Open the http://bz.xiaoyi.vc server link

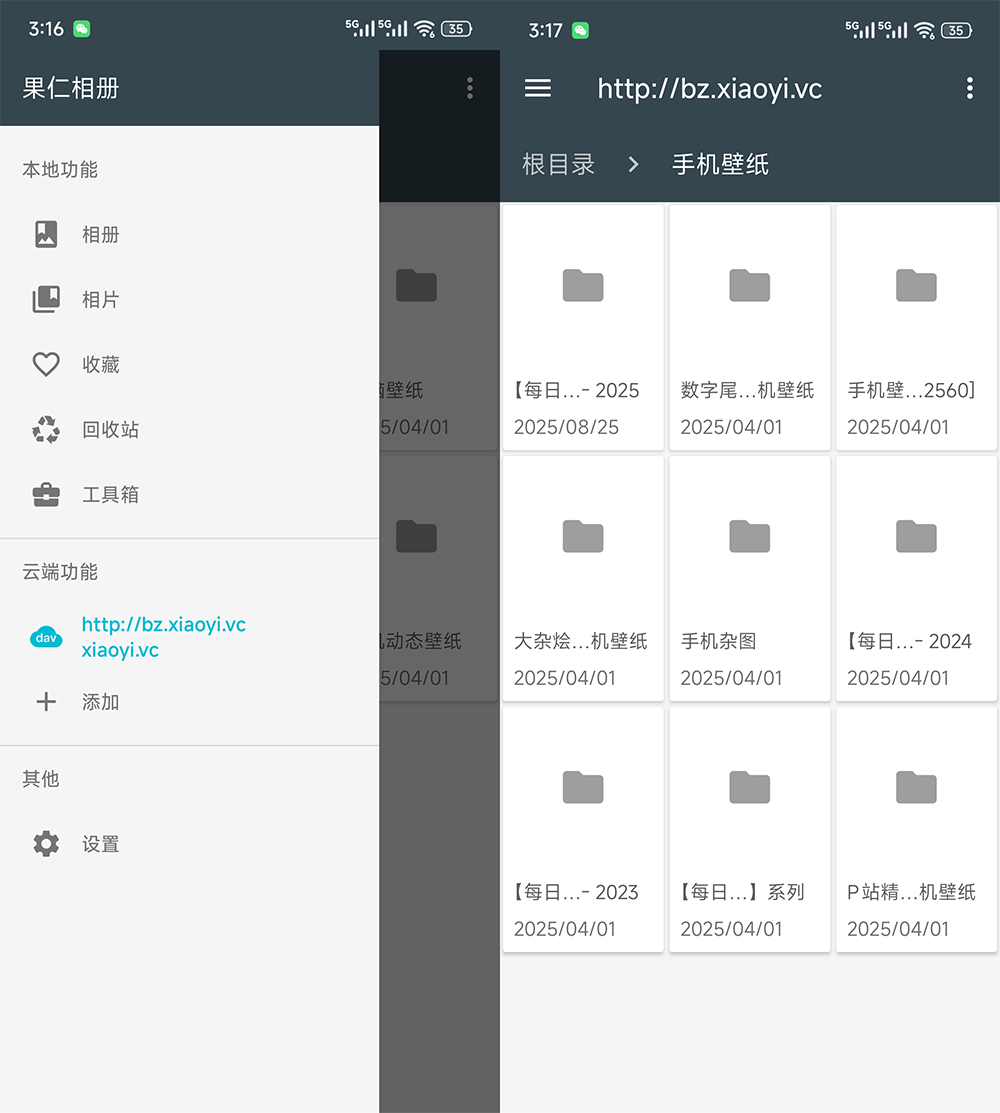pos(163,637)
